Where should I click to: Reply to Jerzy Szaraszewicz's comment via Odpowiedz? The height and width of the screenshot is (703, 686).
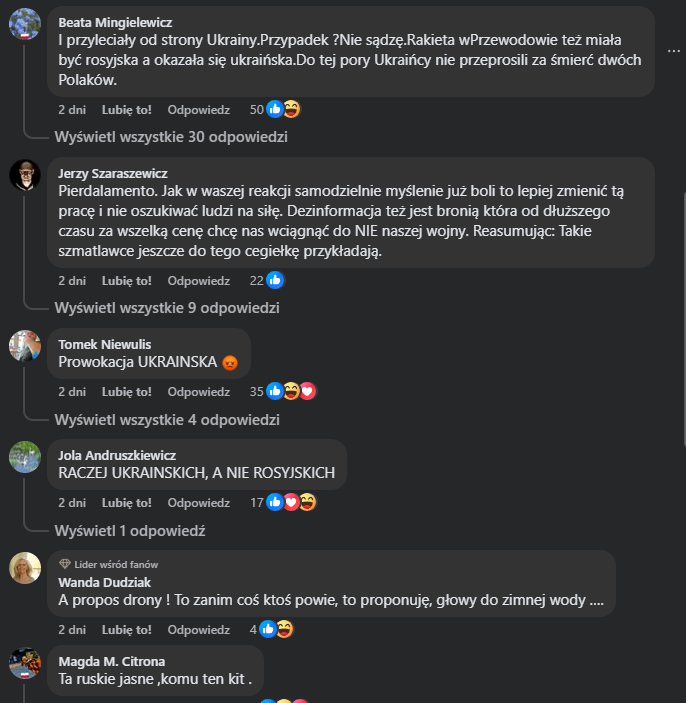(198, 281)
